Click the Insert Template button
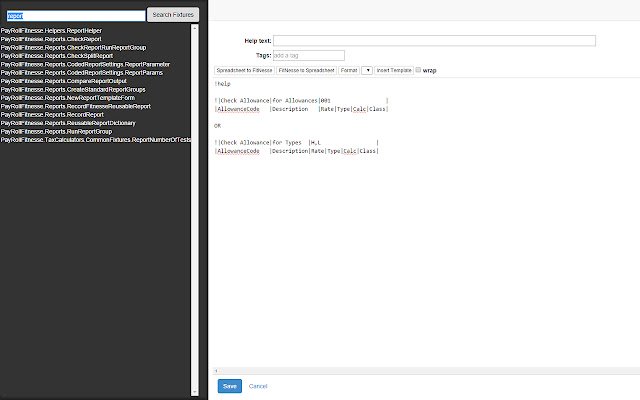The width and height of the screenshot is (640, 400). click(x=394, y=71)
